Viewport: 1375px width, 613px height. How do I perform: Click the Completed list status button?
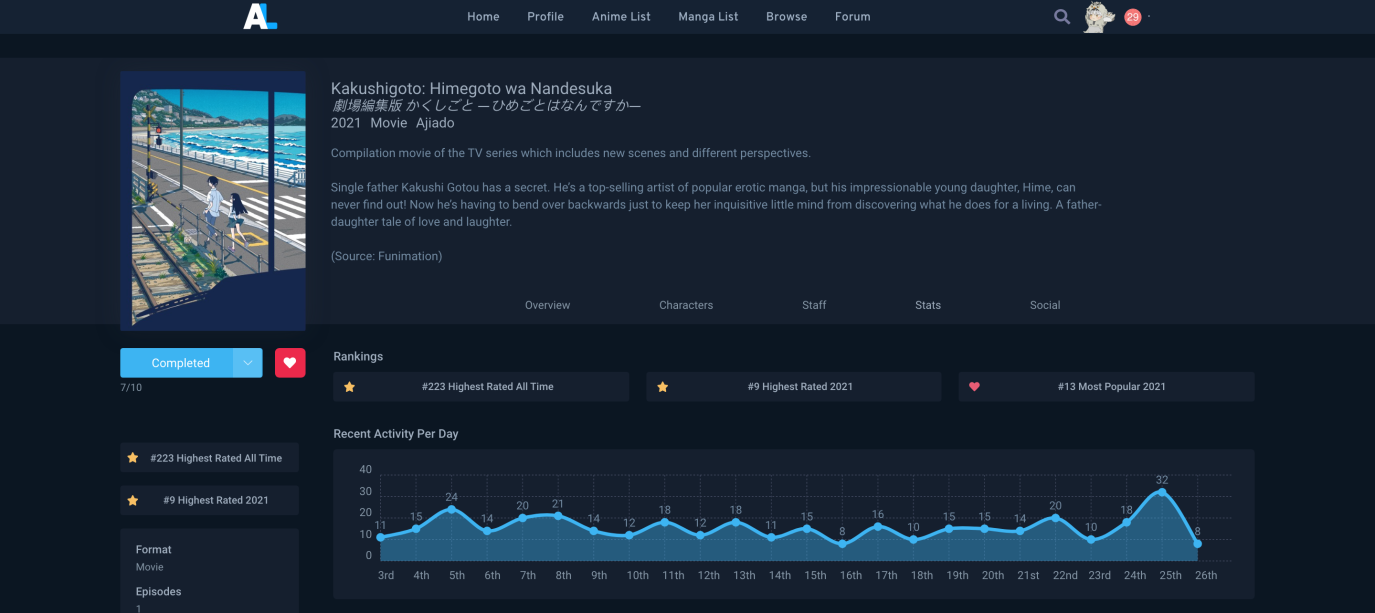click(180, 363)
